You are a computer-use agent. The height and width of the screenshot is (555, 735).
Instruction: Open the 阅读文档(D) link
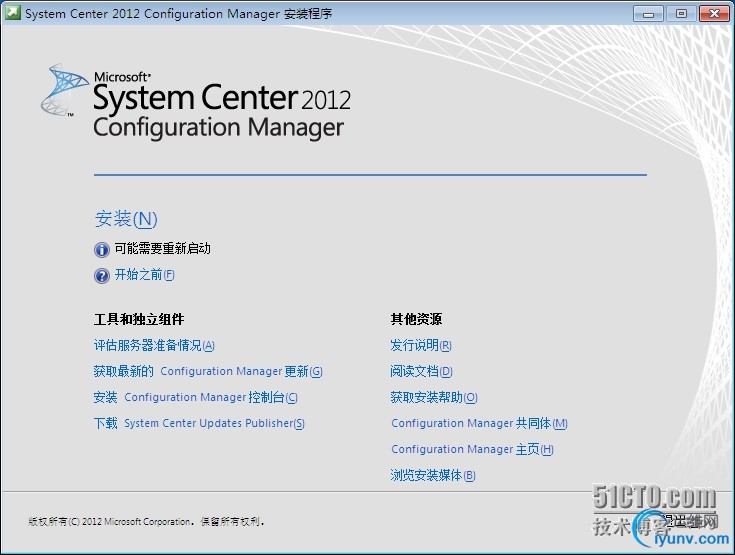pos(421,371)
